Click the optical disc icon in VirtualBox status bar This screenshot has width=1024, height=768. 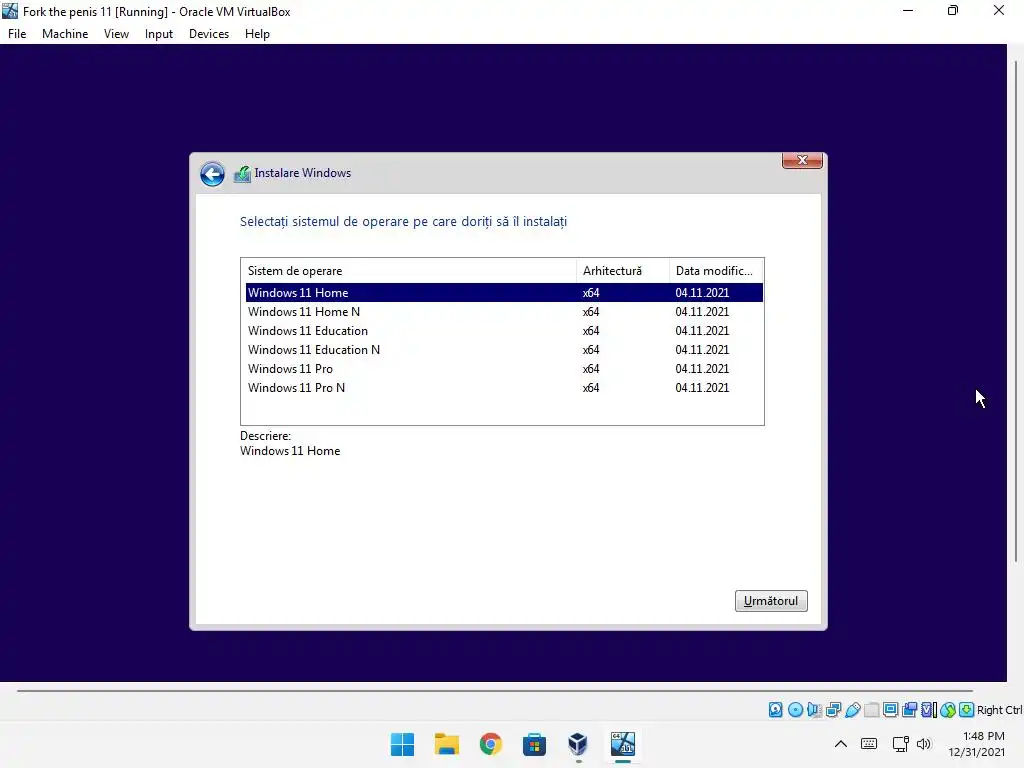click(795, 710)
